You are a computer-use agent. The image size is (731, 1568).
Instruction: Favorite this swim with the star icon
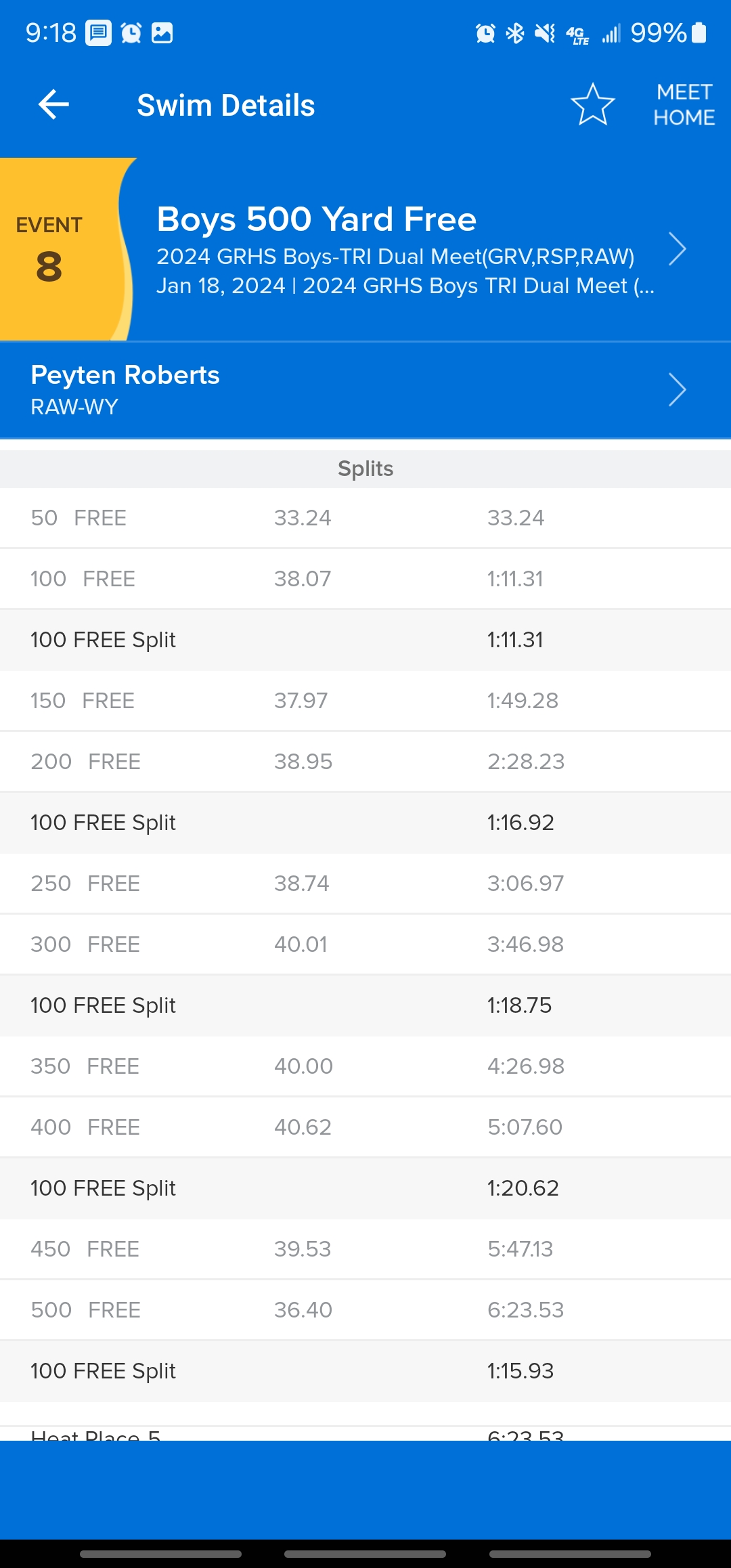[x=592, y=105]
